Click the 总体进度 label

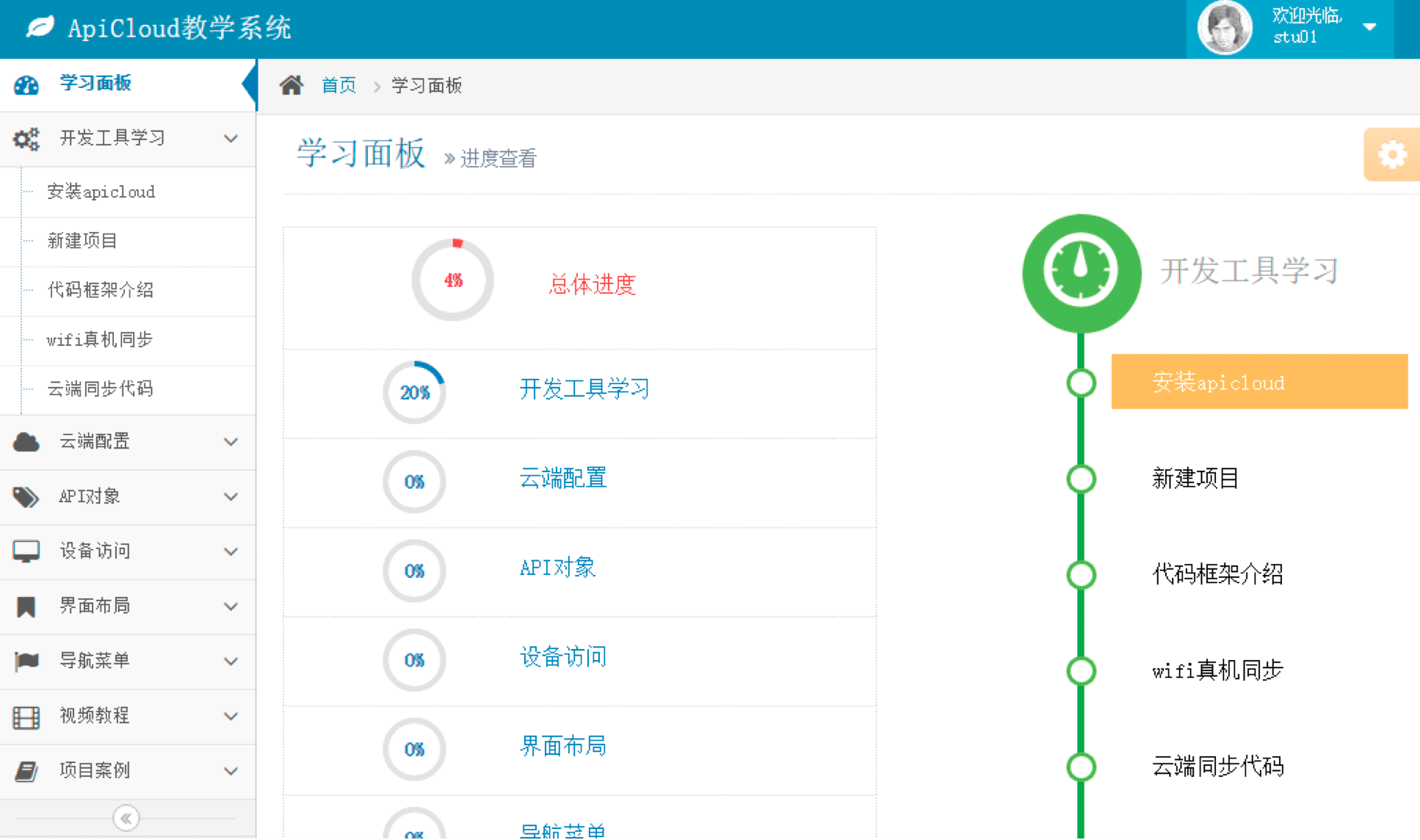pyautogui.click(x=592, y=284)
